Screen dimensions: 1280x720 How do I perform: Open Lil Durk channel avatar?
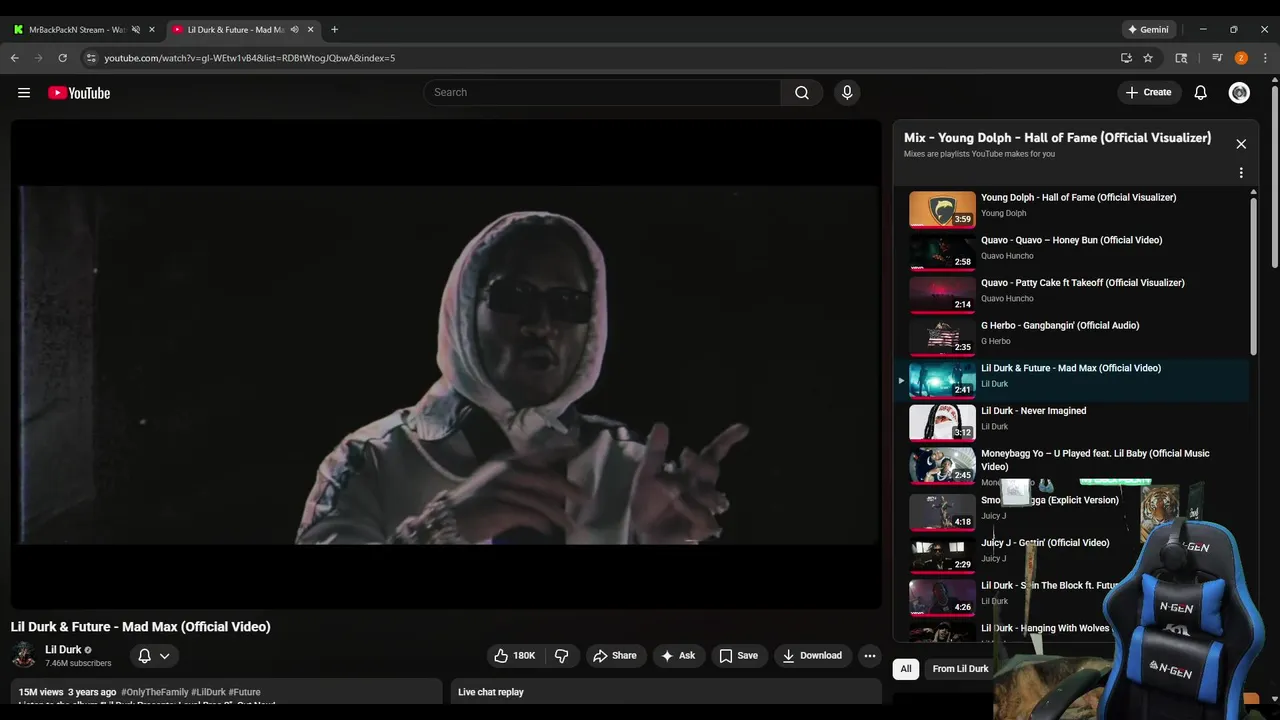[24, 656]
